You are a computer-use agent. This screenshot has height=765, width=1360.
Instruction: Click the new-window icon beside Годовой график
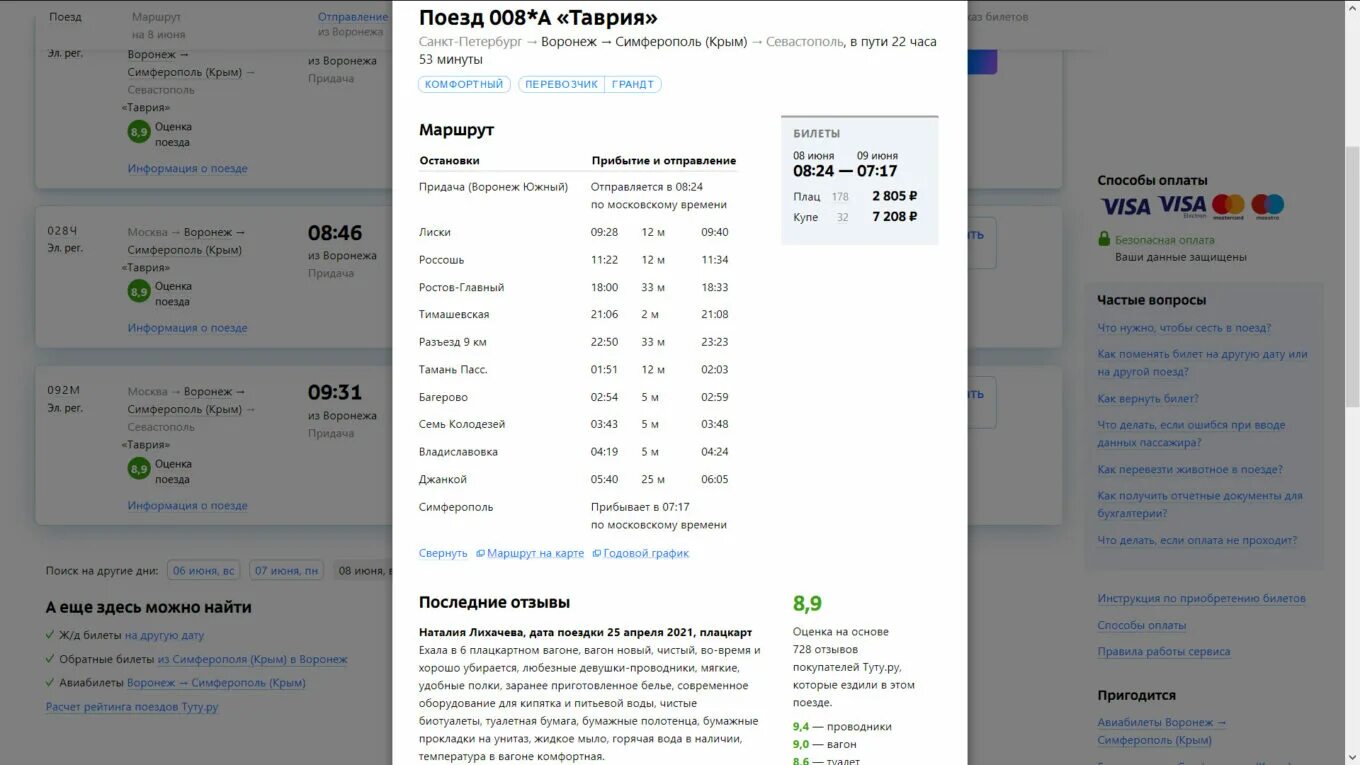[x=597, y=553]
